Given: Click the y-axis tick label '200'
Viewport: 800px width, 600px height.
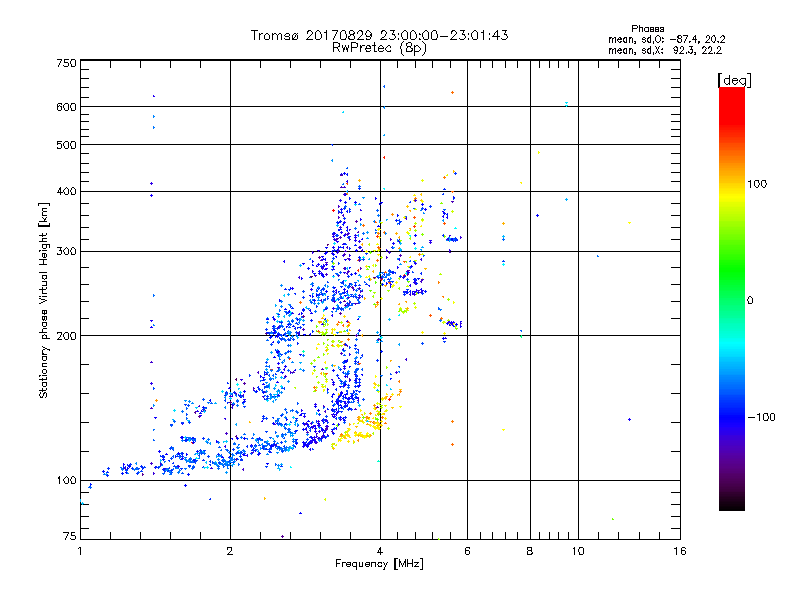Looking at the screenshot, I should point(66,336).
